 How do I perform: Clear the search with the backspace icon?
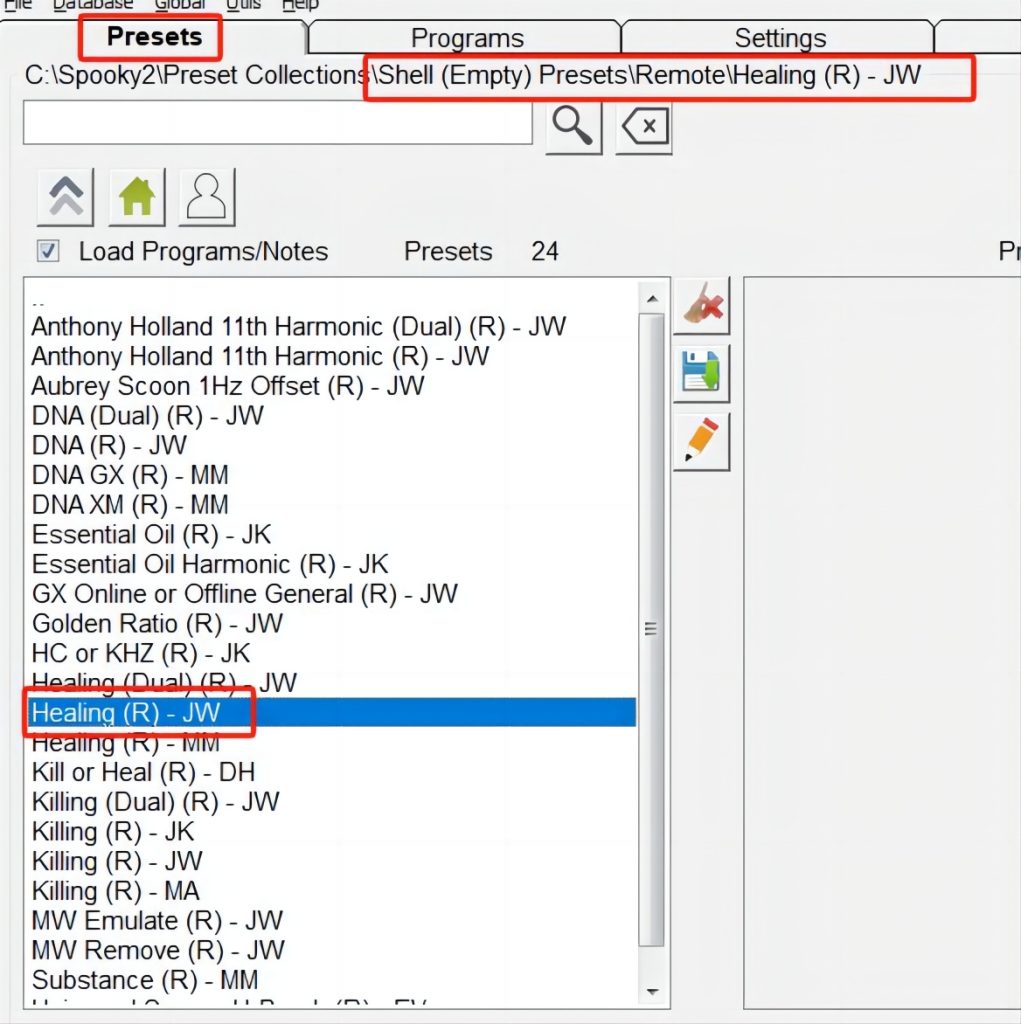pos(644,128)
